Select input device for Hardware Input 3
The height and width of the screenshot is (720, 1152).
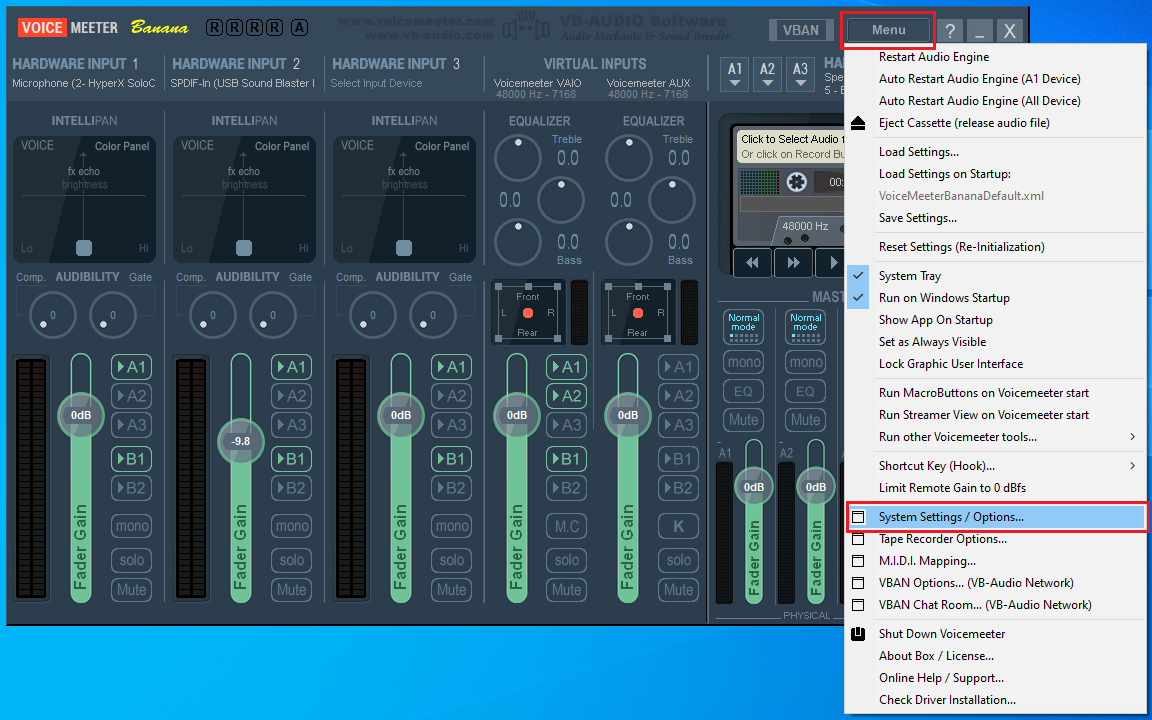pos(376,84)
